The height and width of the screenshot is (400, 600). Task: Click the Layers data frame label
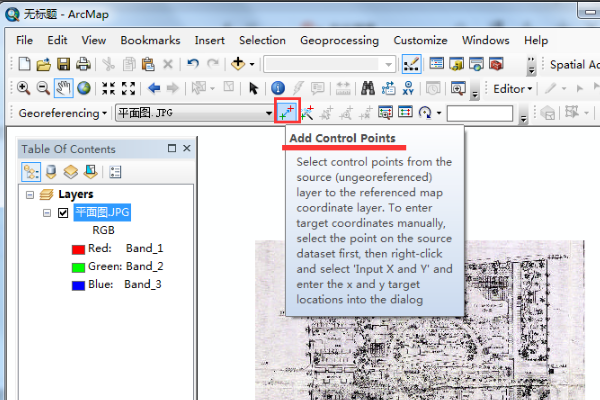point(76,194)
